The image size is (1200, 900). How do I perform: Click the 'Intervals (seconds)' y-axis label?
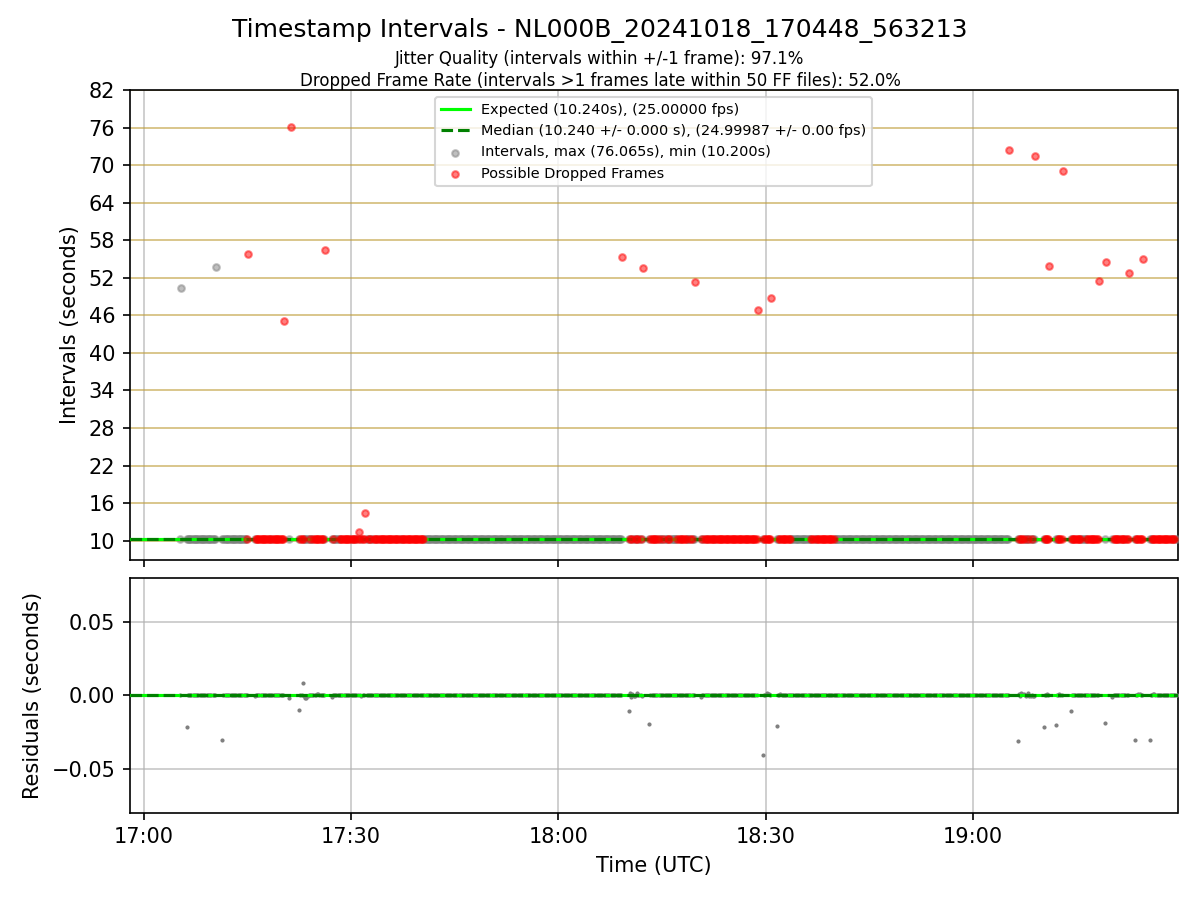(68, 325)
